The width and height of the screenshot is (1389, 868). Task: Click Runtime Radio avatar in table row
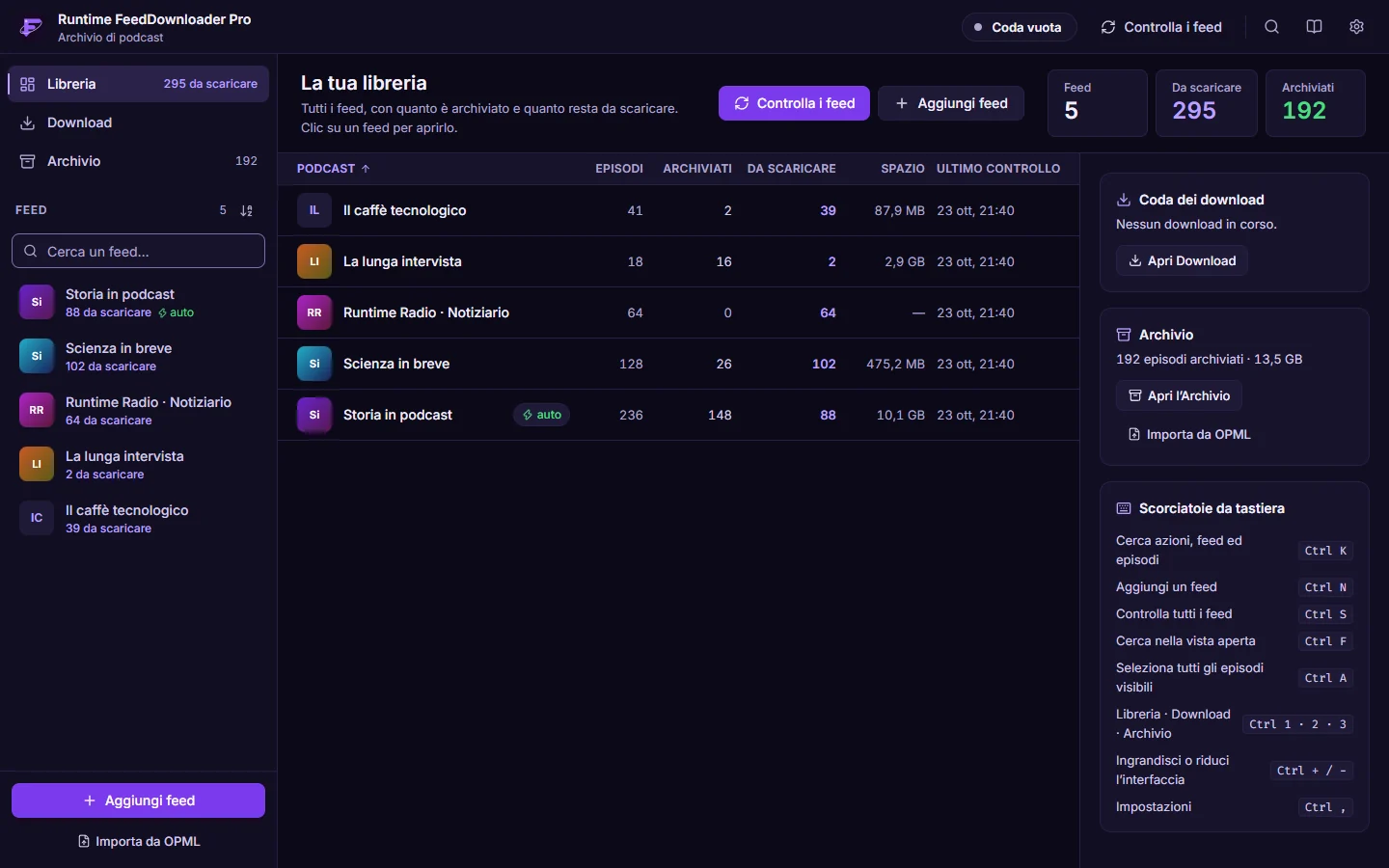click(314, 312)
